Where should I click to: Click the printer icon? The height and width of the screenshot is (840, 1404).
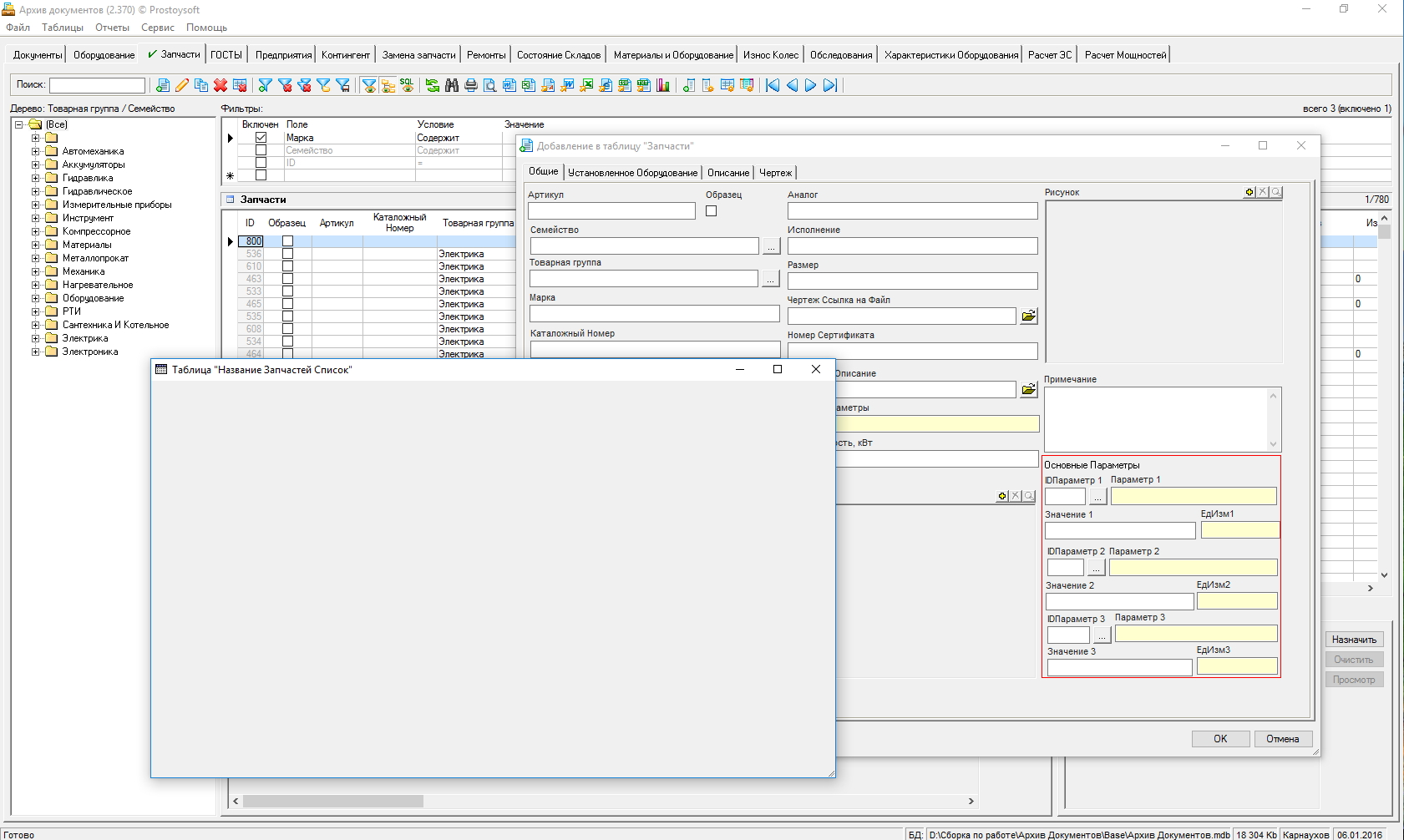coord(471,85)
